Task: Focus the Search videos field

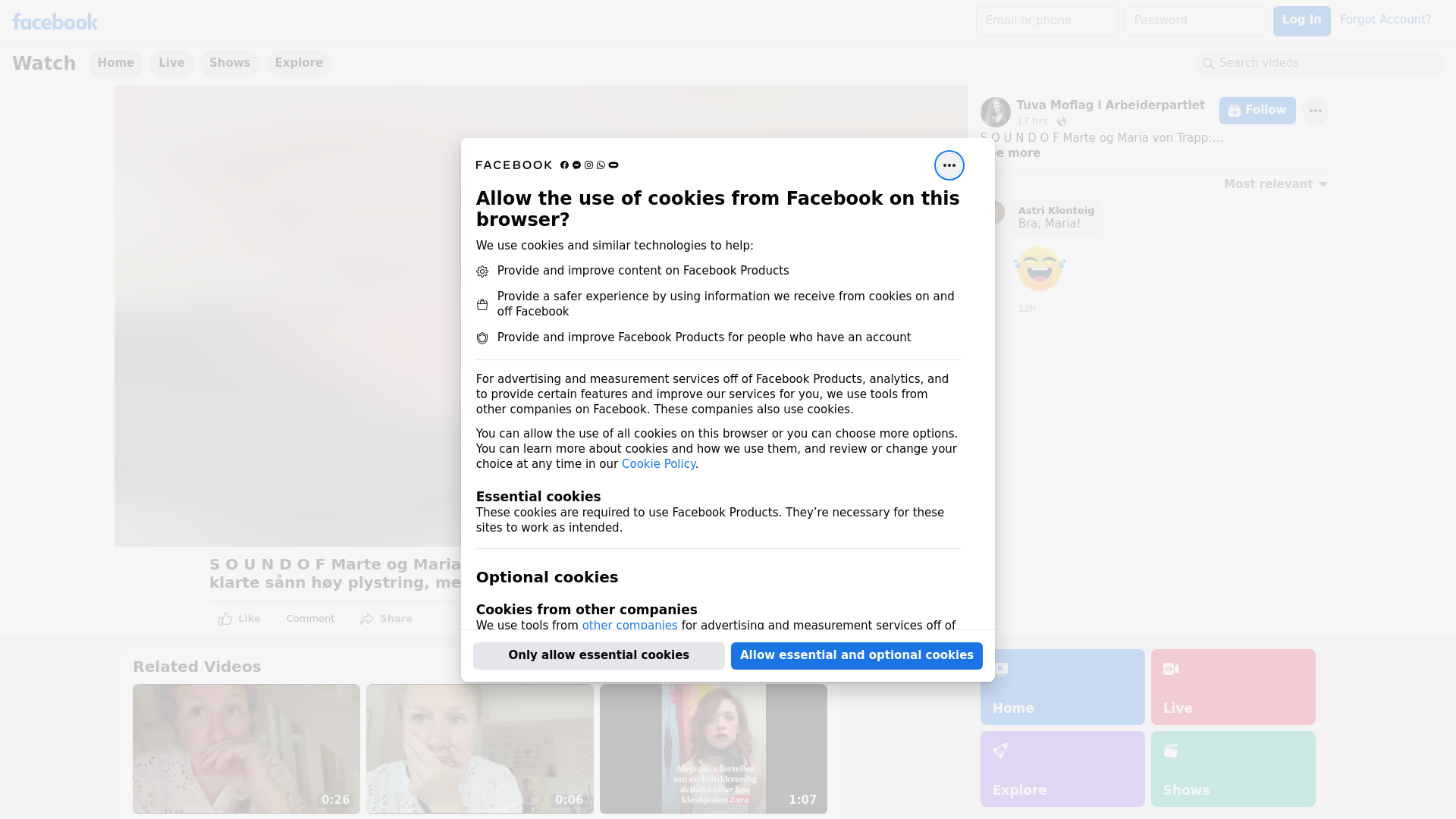Action: tap(1319, 64)
